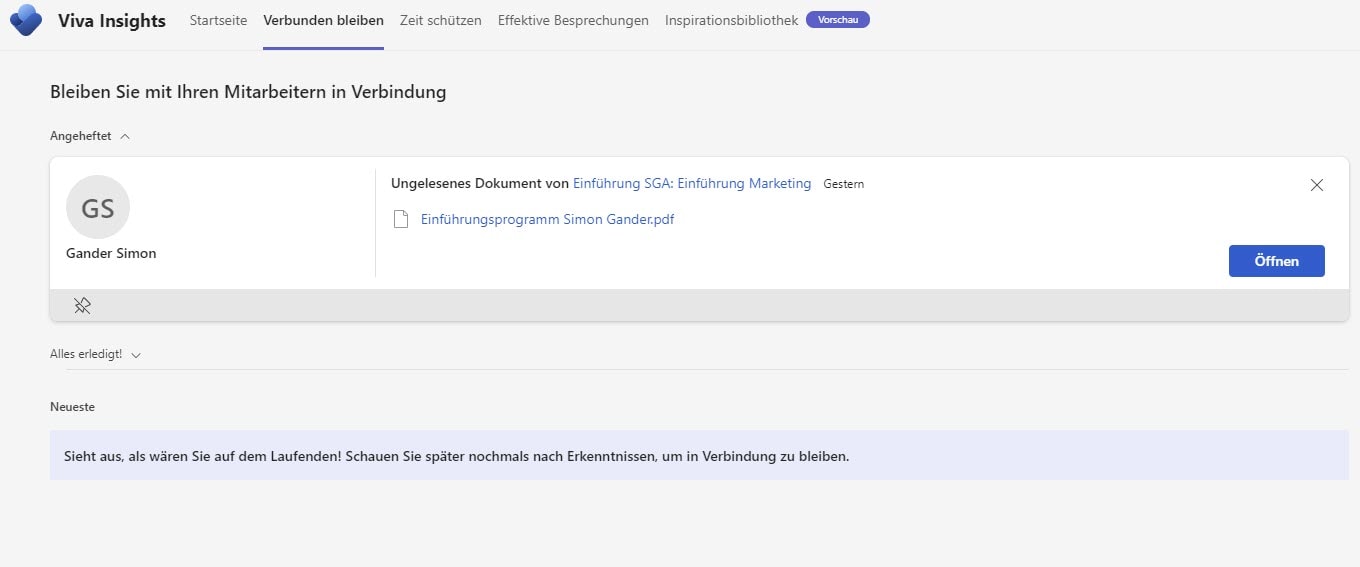1360x567 pixels.
Task: Click the 'auf dem Laufenden' info banner
Action: pyautogui.click(x=698, y=456)
